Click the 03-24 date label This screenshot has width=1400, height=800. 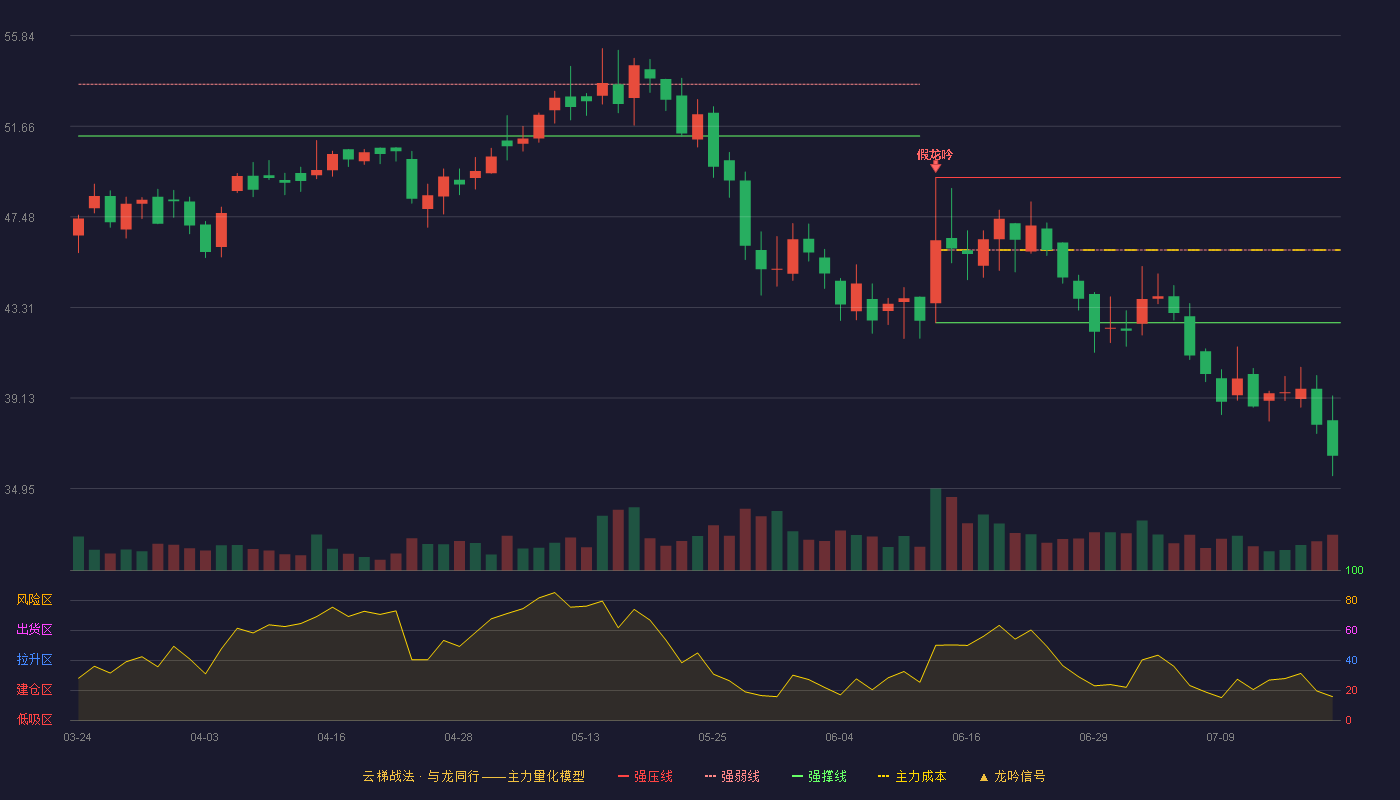[77, 737]
